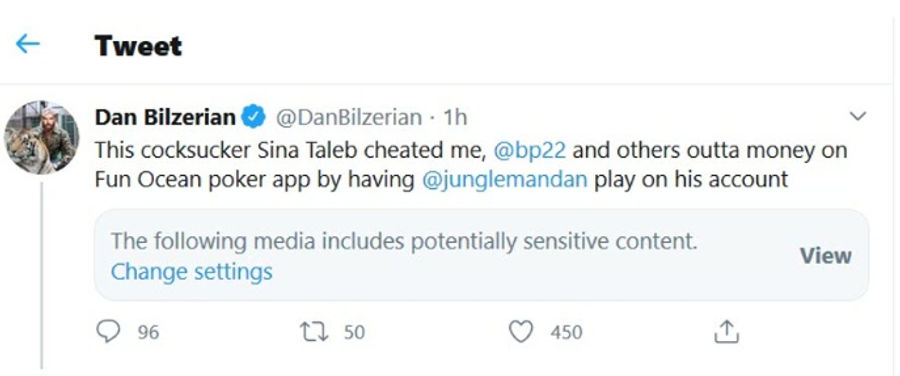The height and width of the screenshot is (376, 900).
Task: Go back using the blue arrow
Action: coord(28,44)
